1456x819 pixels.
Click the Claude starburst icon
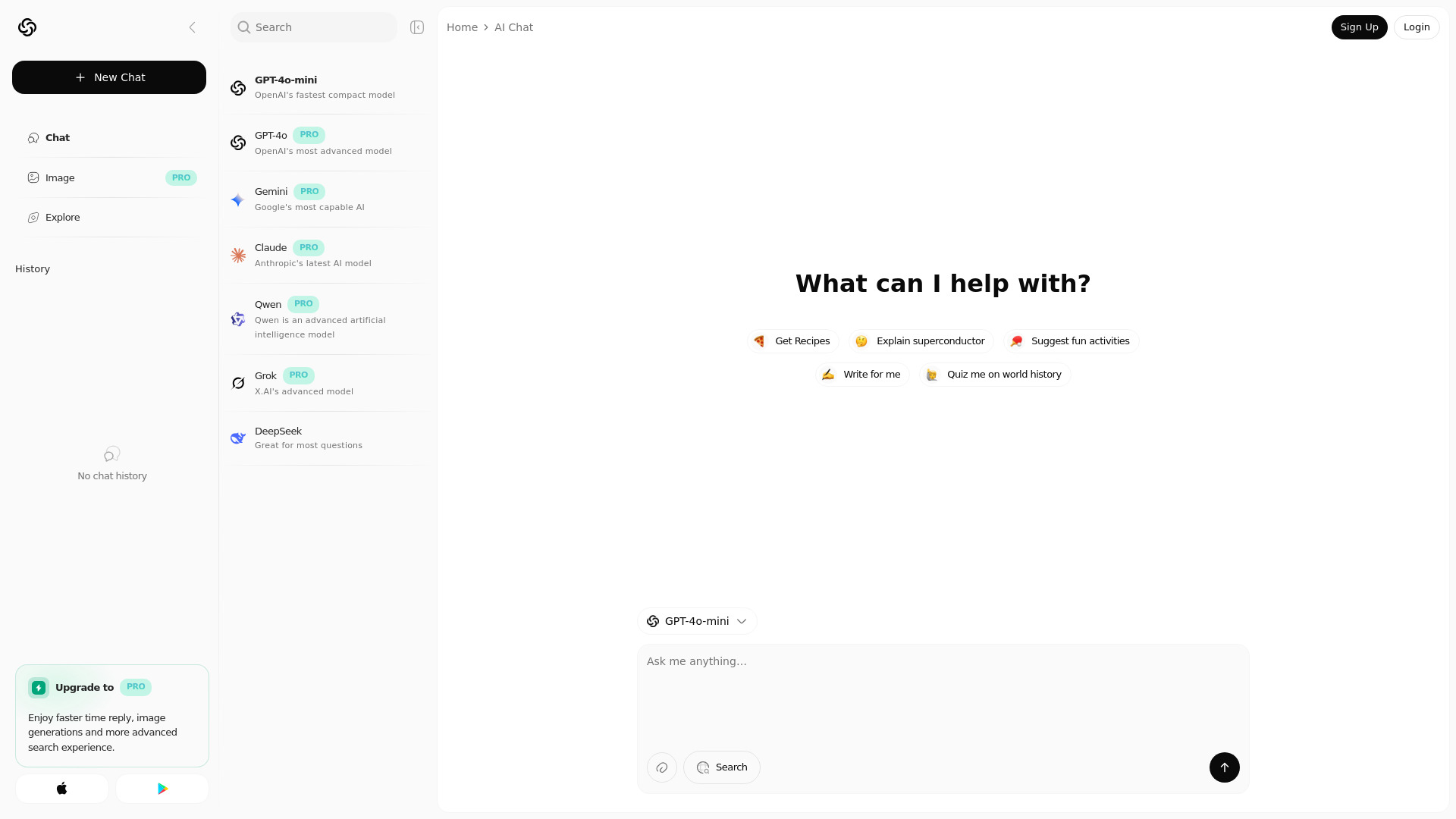(x=237, y=256)
